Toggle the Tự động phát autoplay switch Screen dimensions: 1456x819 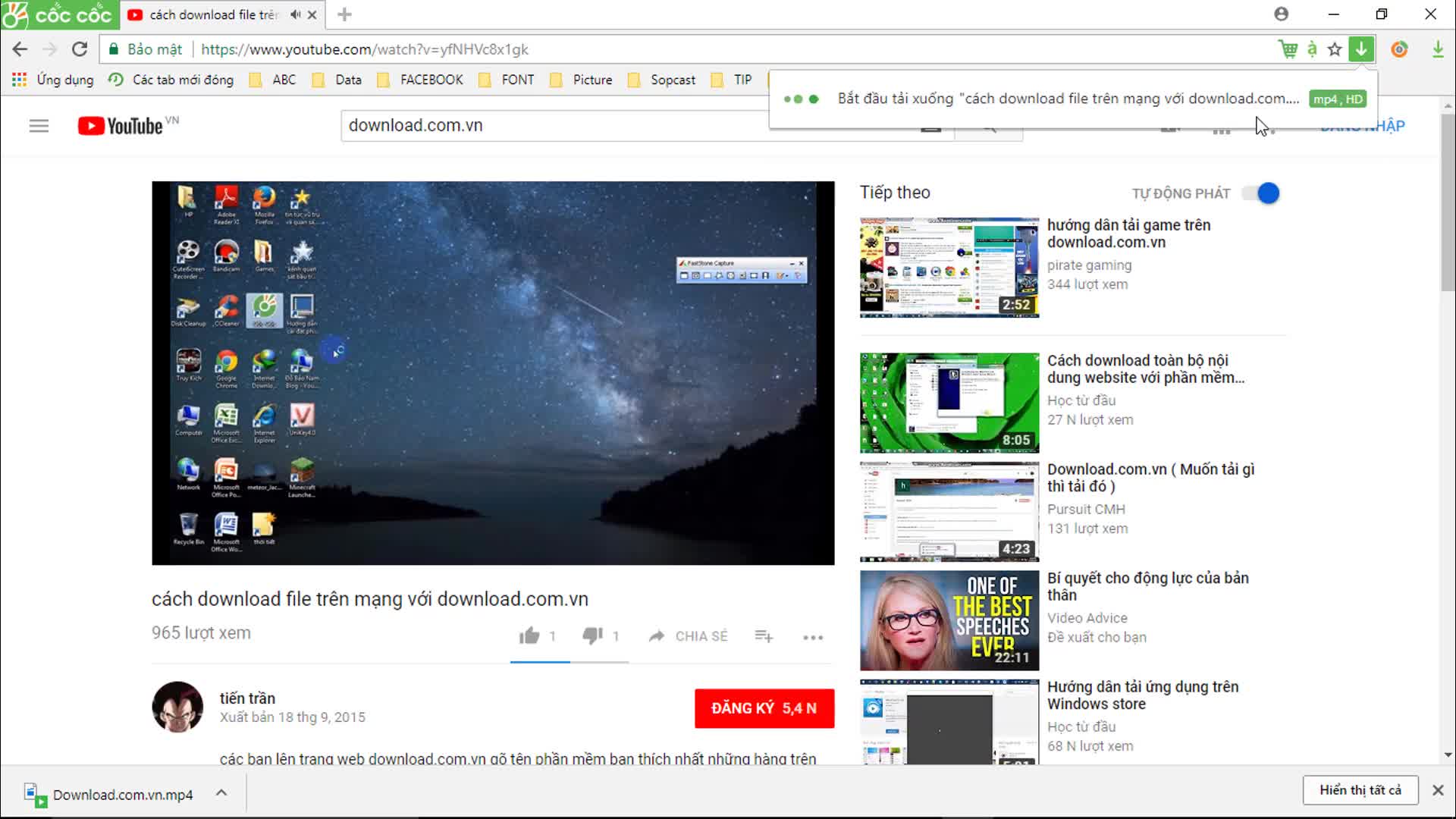(x=1261, y=193)
